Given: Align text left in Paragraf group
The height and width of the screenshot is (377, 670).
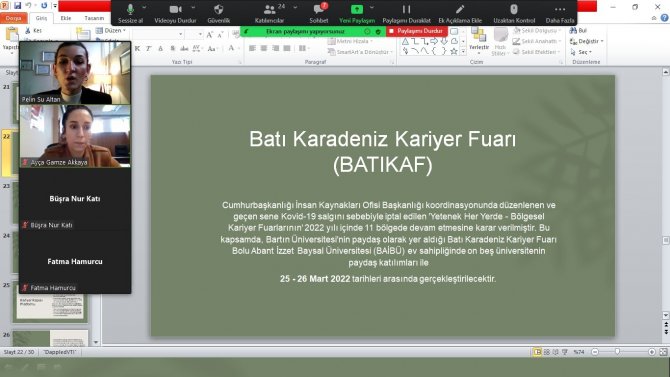Looking at the screenshot, I should 253,48.
